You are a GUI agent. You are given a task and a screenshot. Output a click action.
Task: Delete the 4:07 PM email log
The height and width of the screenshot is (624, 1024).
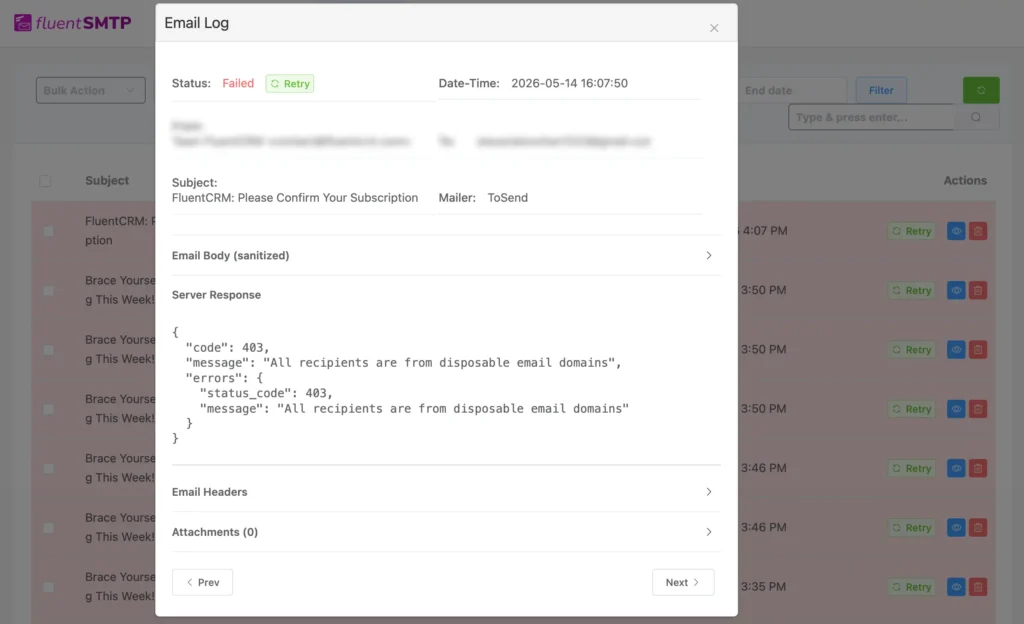(x=978, y=231)
